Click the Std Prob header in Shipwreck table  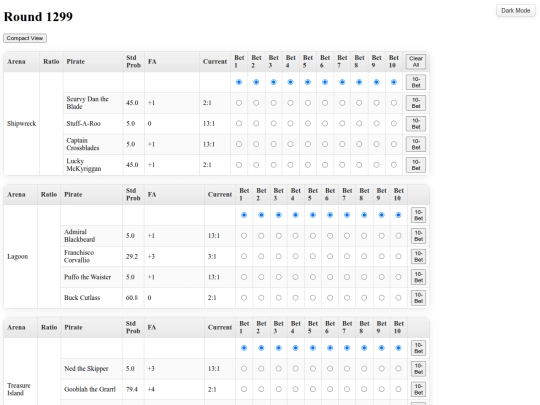click(x=133, y=62)
